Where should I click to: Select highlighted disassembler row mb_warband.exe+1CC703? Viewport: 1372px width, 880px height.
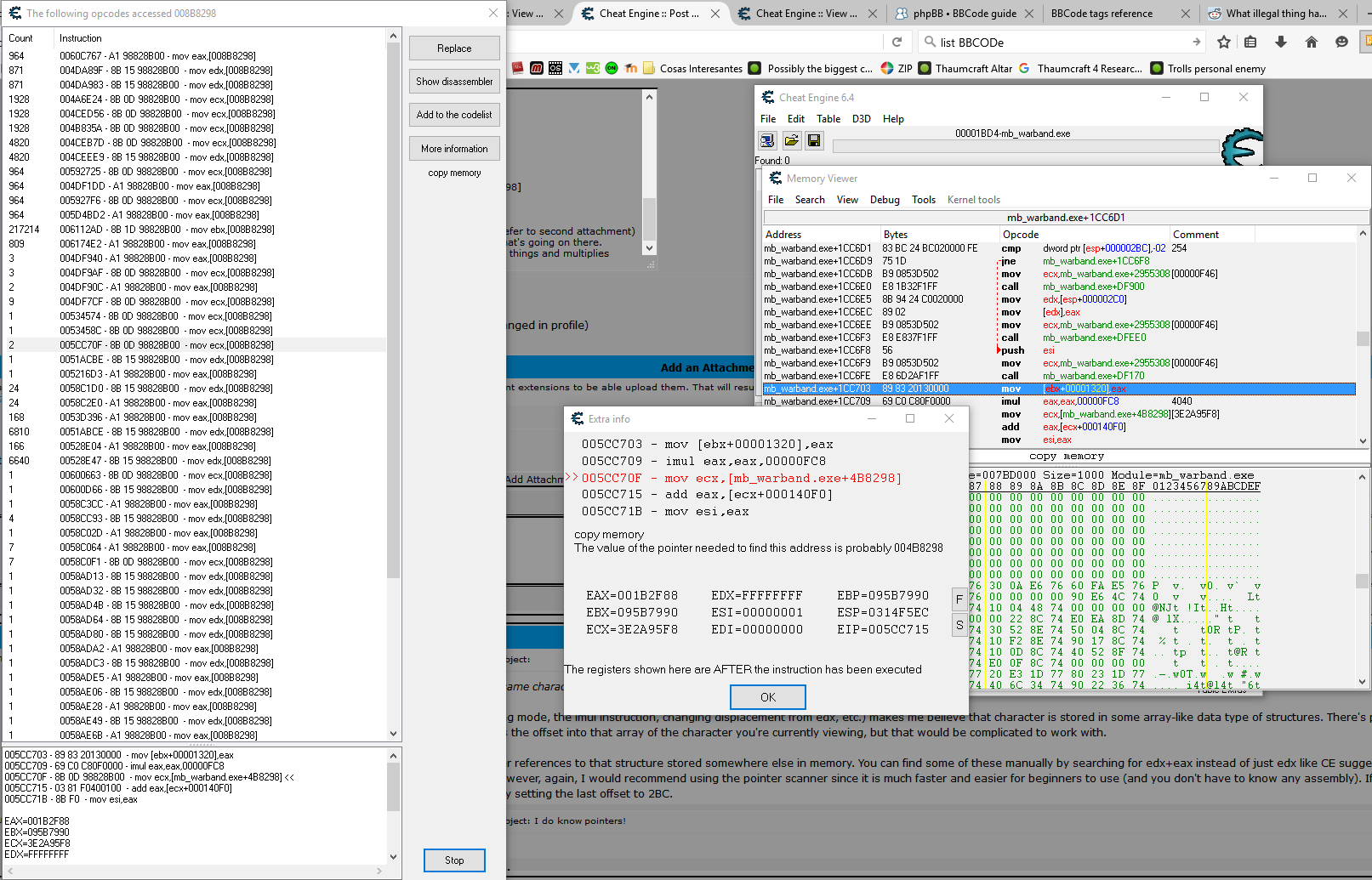point(1059,389)
